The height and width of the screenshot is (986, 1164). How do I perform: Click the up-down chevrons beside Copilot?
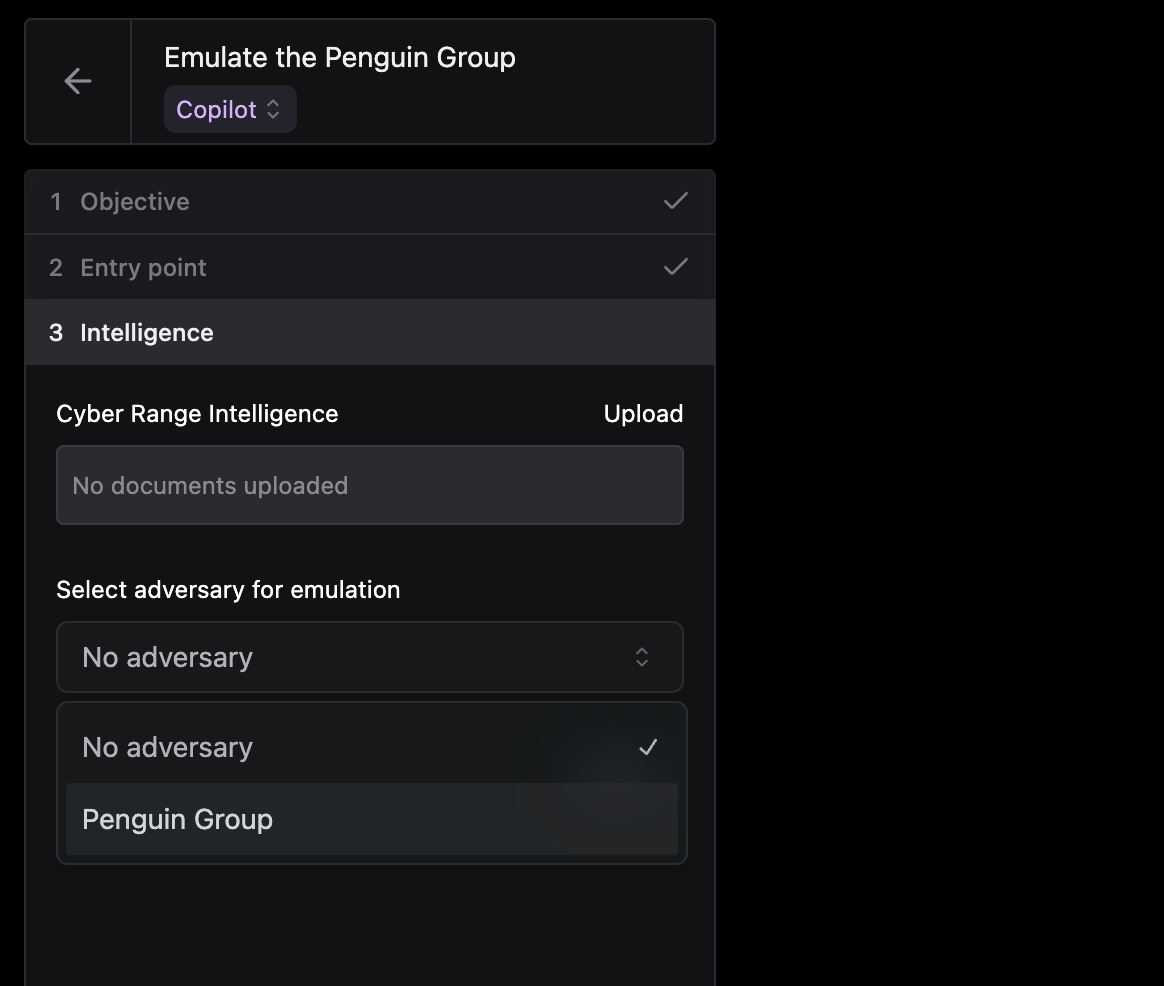[273, 110]
